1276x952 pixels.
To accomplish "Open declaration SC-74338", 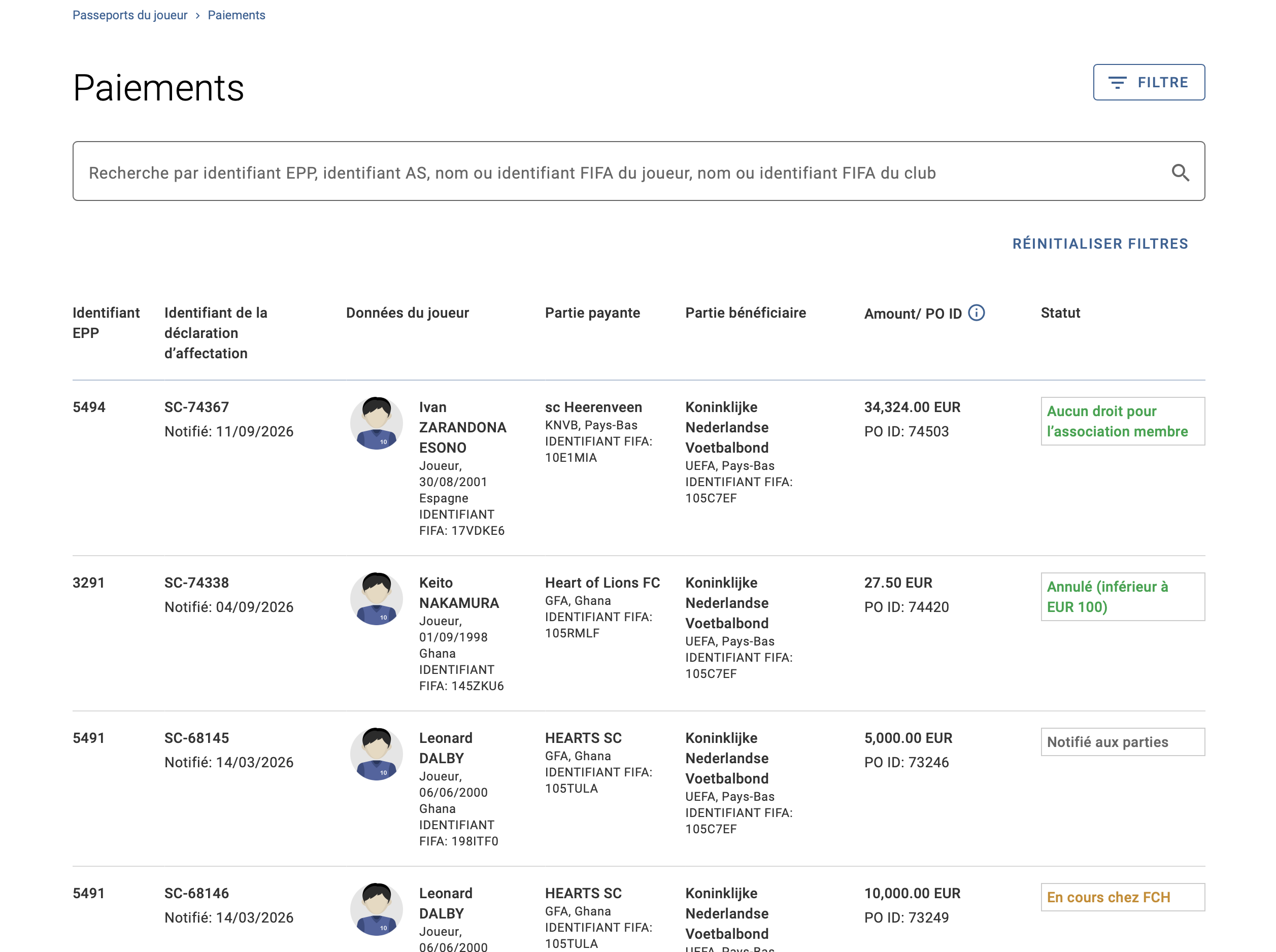I will [x=196, y=583].
